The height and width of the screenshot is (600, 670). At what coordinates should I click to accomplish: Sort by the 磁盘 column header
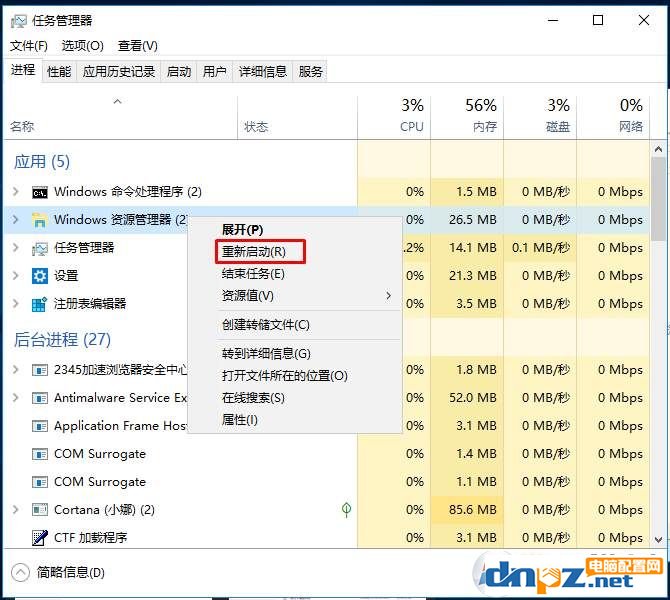(x=540, y=118)
